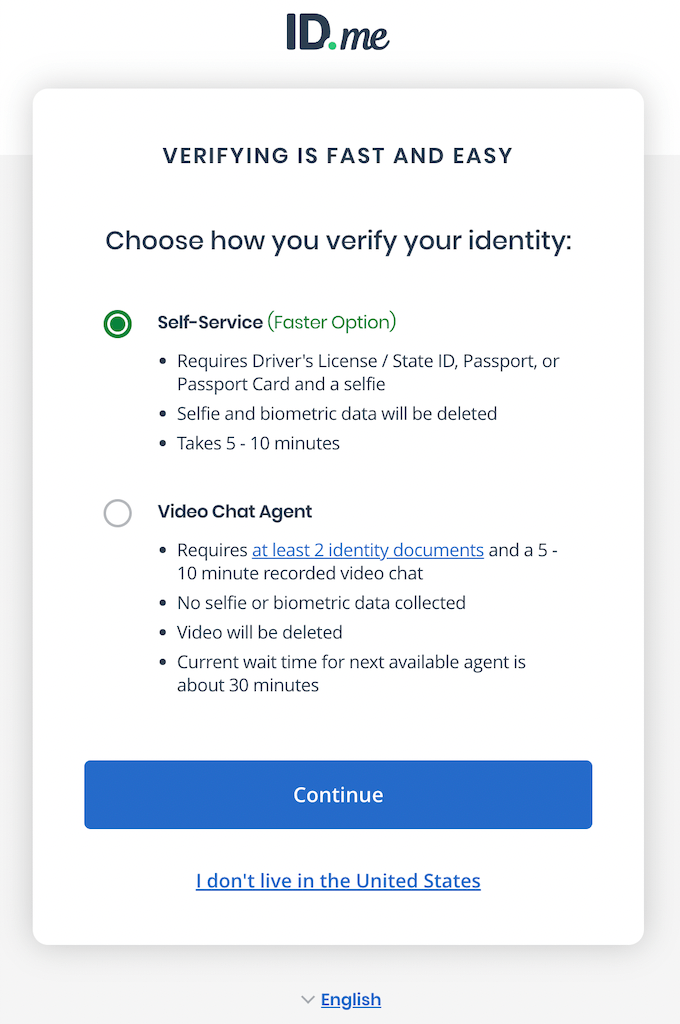Click the 'VERIFYING IS FAST AND EASY' heading
The height and width of the screenshot is (1024, 680).
click(338, 155)
